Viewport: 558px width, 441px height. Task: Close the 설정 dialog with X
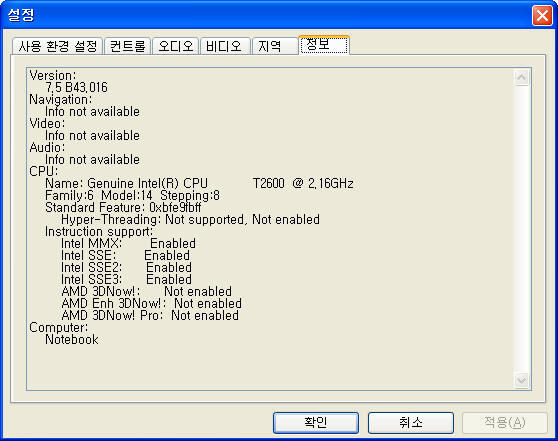coord(542,16)
